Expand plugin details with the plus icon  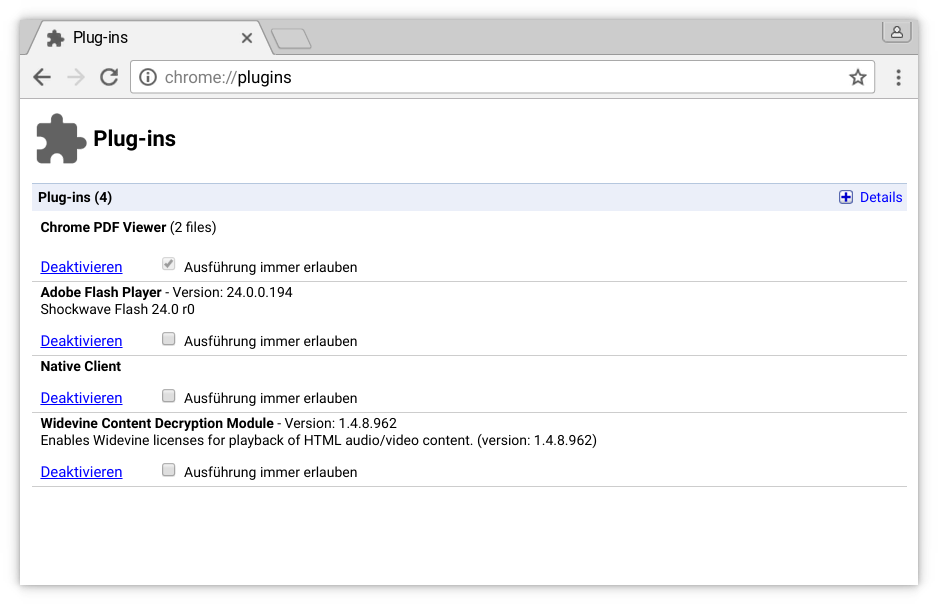845,197
